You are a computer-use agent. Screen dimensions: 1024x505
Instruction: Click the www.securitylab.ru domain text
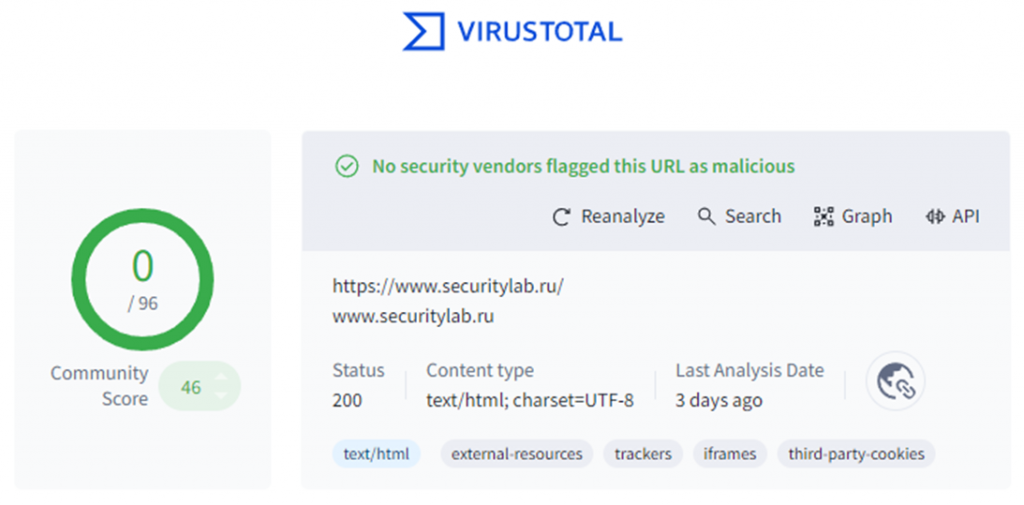click(413, 316)
